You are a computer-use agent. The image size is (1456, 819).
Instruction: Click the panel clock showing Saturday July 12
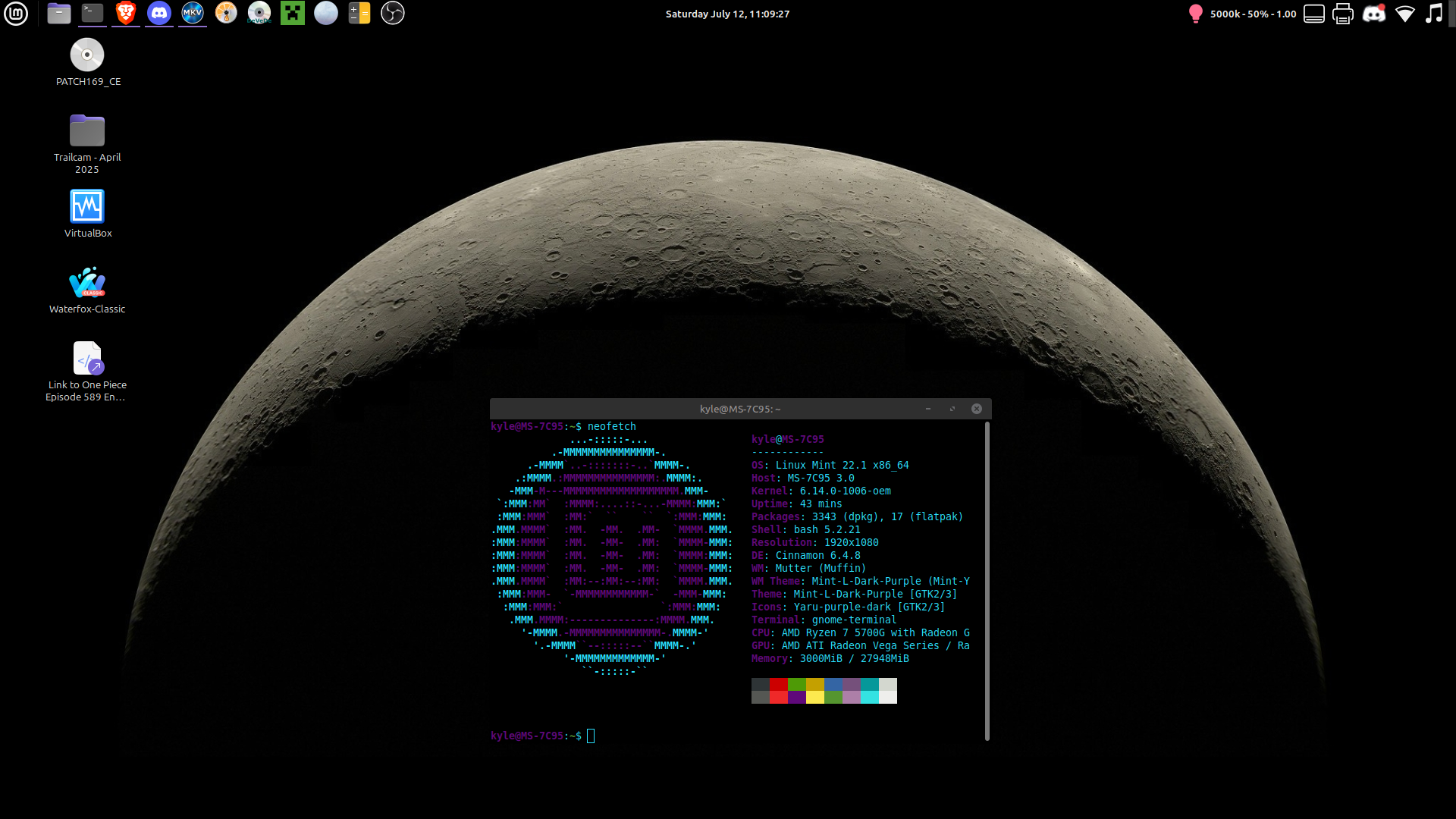(x=727, y=14)
